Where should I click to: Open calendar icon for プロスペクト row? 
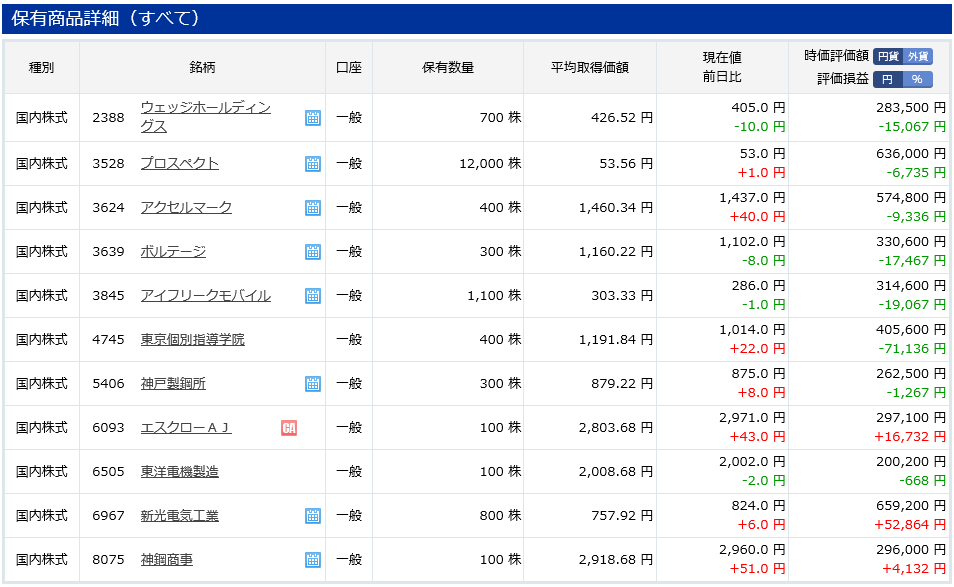click(313, 164)
